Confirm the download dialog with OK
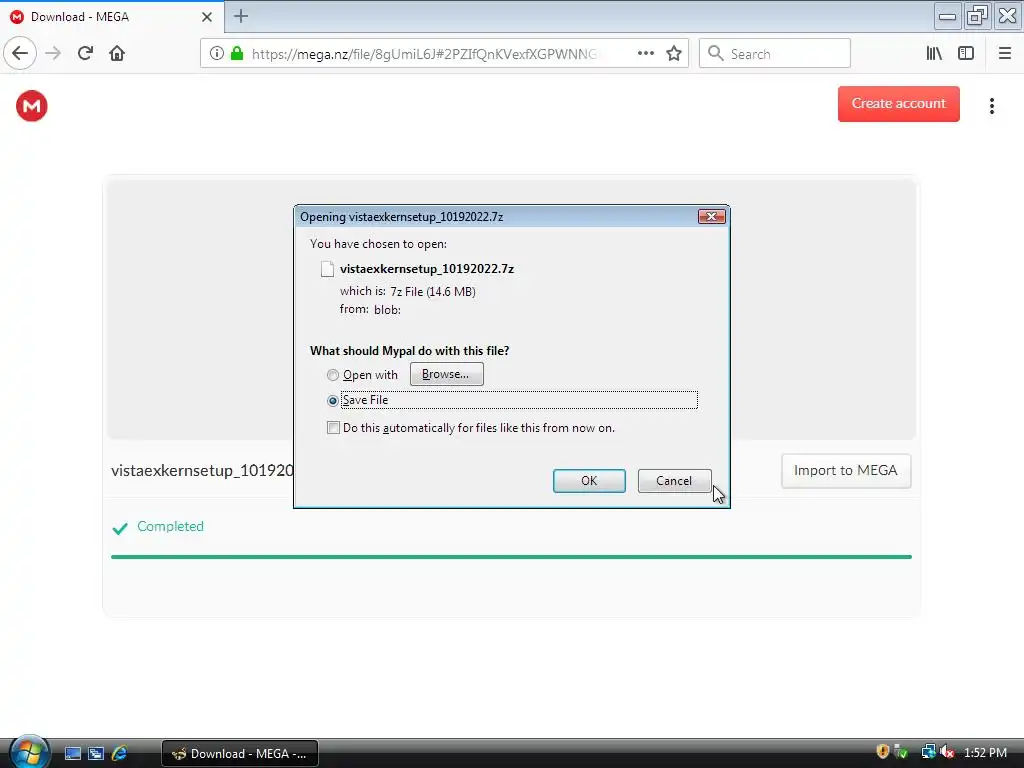The image size is (1024, 768). coord(589,481)
